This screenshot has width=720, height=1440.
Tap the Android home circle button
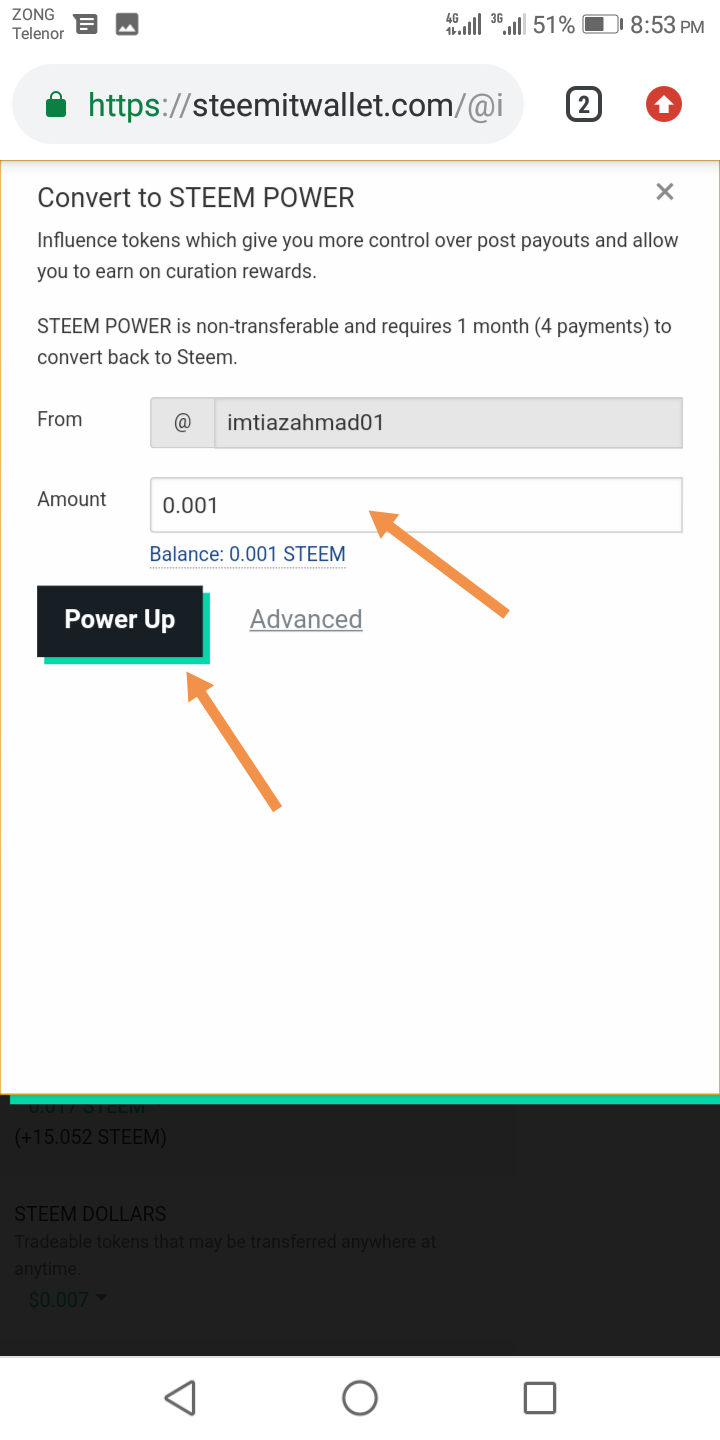360,1397
